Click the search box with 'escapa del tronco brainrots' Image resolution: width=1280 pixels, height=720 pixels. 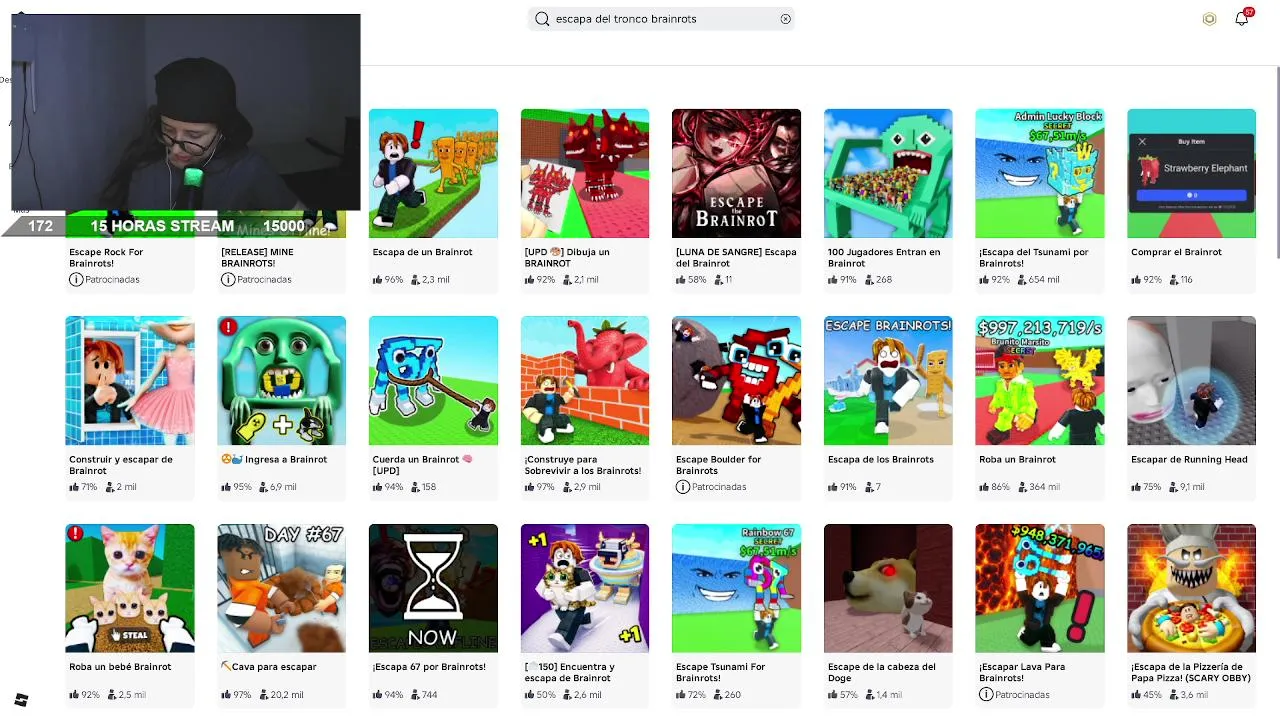pyautogui.click(x=661, y=19)
